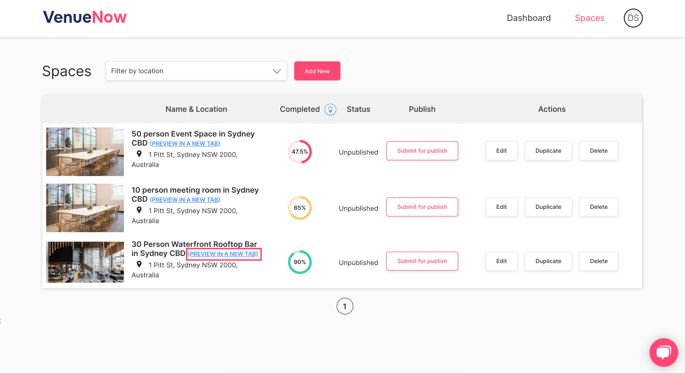The height and width of the screenshot is (373, 685).
Task: Click the '30 Person Waterfront Rooftop Bar' title
Action: pos(194,249)
